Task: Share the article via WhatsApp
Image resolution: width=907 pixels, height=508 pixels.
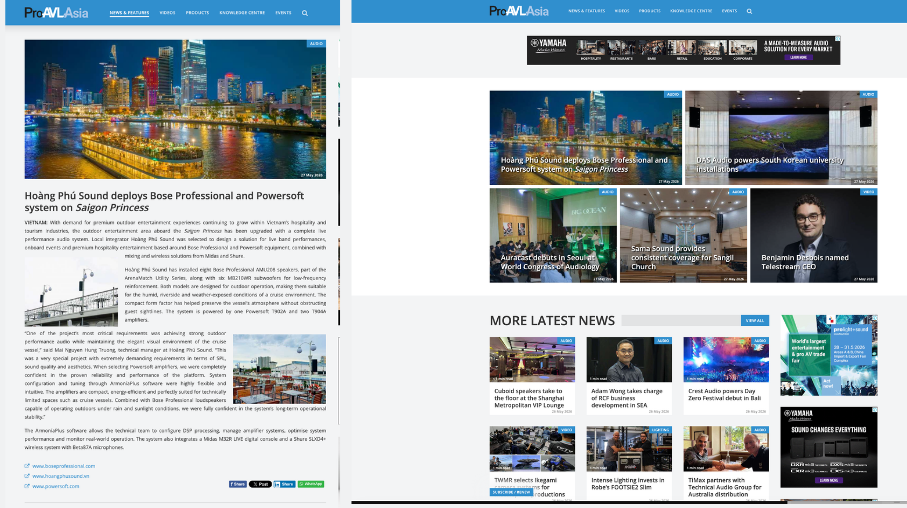Action: [x=311, y=484]
